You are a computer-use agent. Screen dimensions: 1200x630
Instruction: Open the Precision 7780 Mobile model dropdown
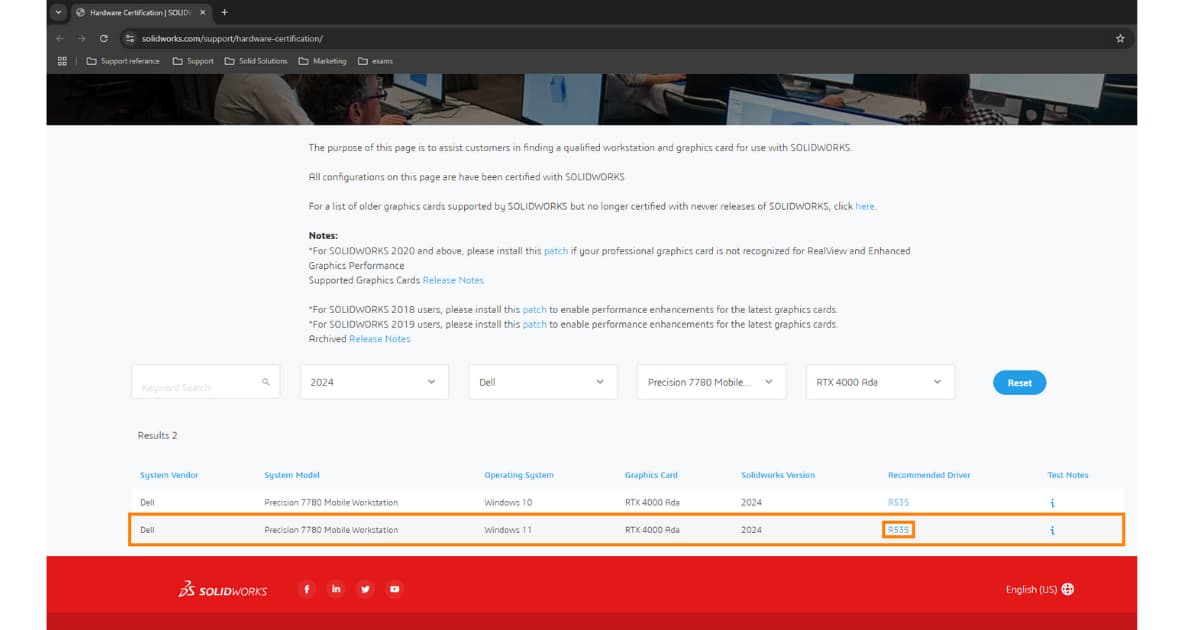711,382
